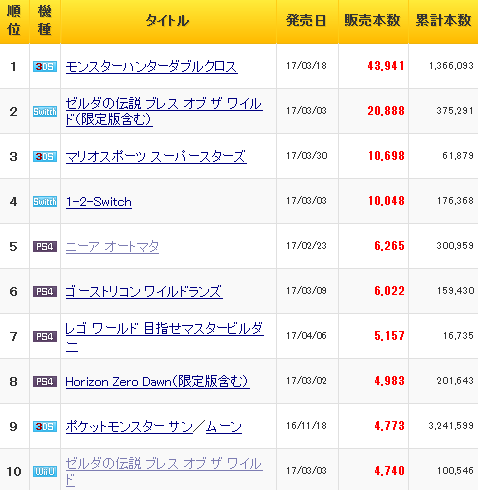Click sales figure 4,773

pyautogui.click(x=389, y=426)
